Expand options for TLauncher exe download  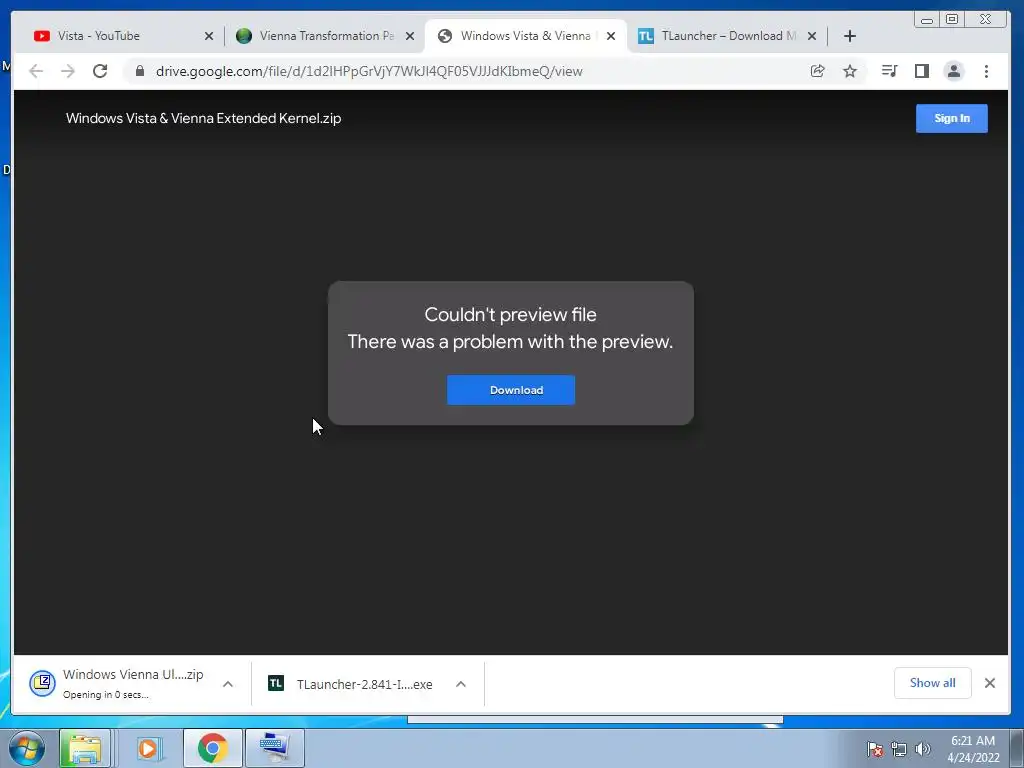pos(461,684)
